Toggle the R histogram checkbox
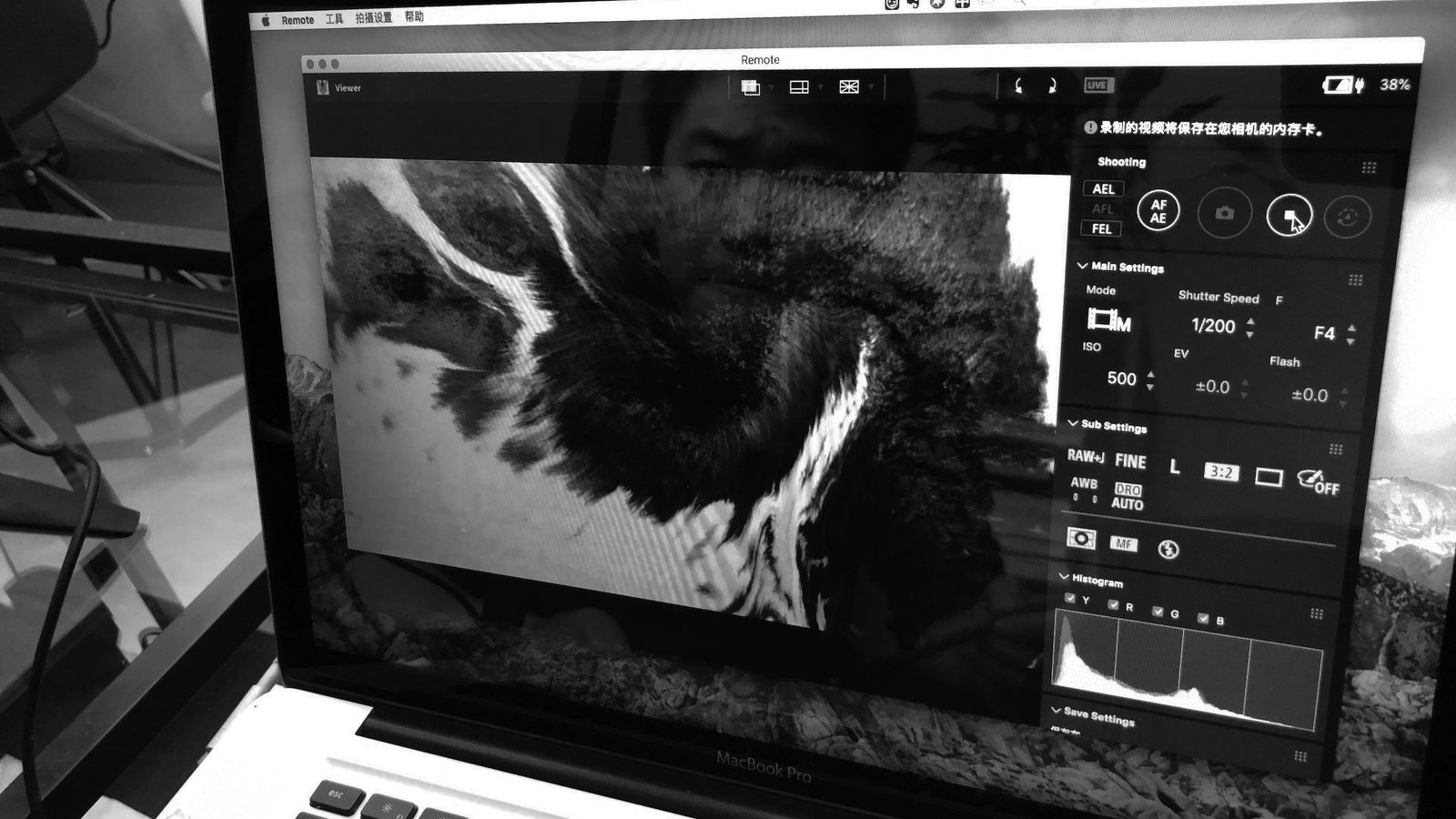The image size is (1456, 819). click(1113, 604)
